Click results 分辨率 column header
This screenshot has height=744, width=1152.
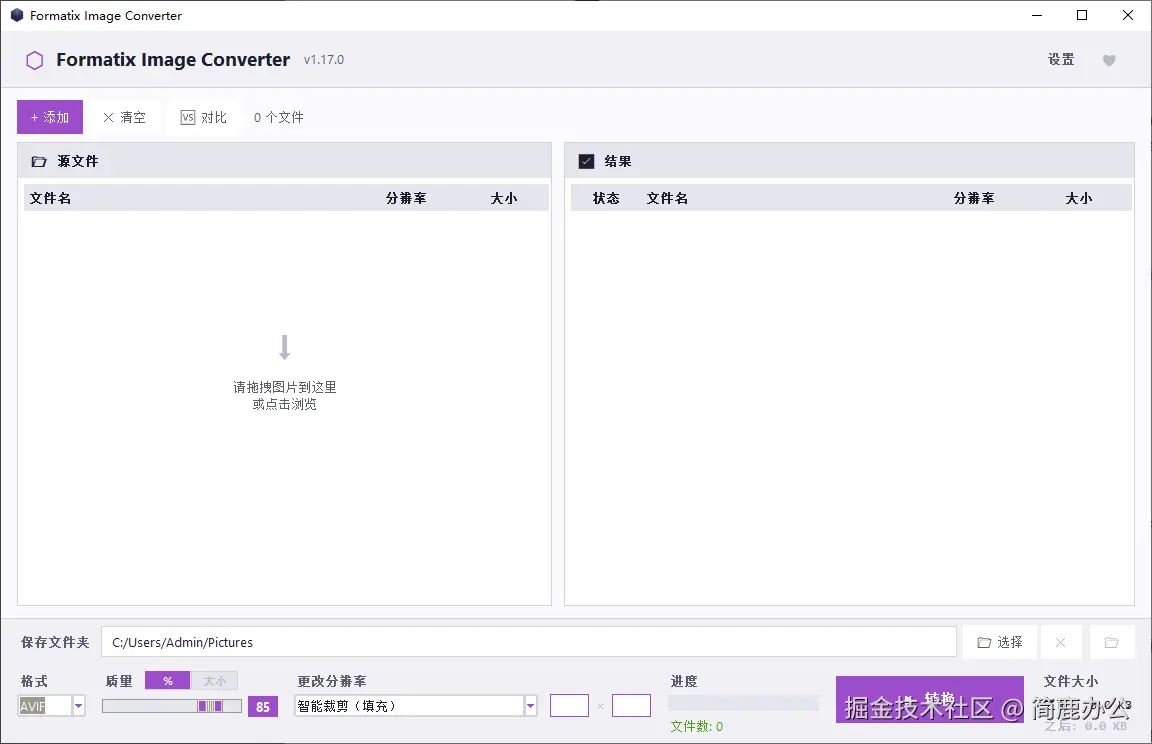pos(974,198)
